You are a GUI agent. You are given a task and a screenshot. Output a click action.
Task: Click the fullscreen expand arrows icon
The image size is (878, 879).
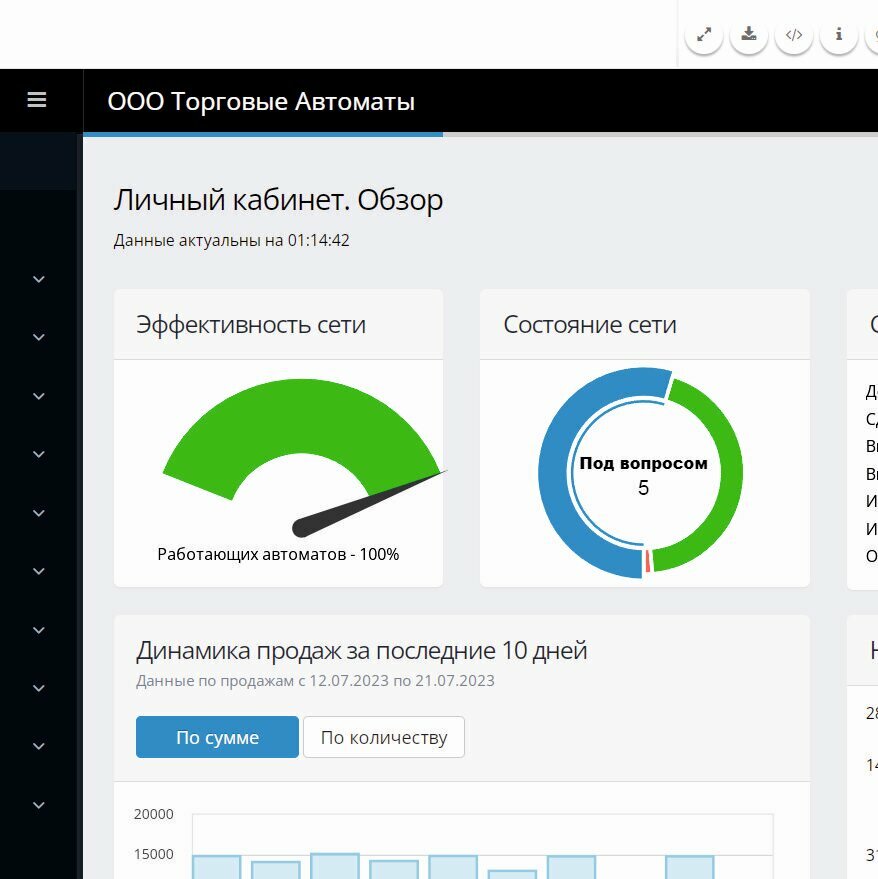click(704, 35)
